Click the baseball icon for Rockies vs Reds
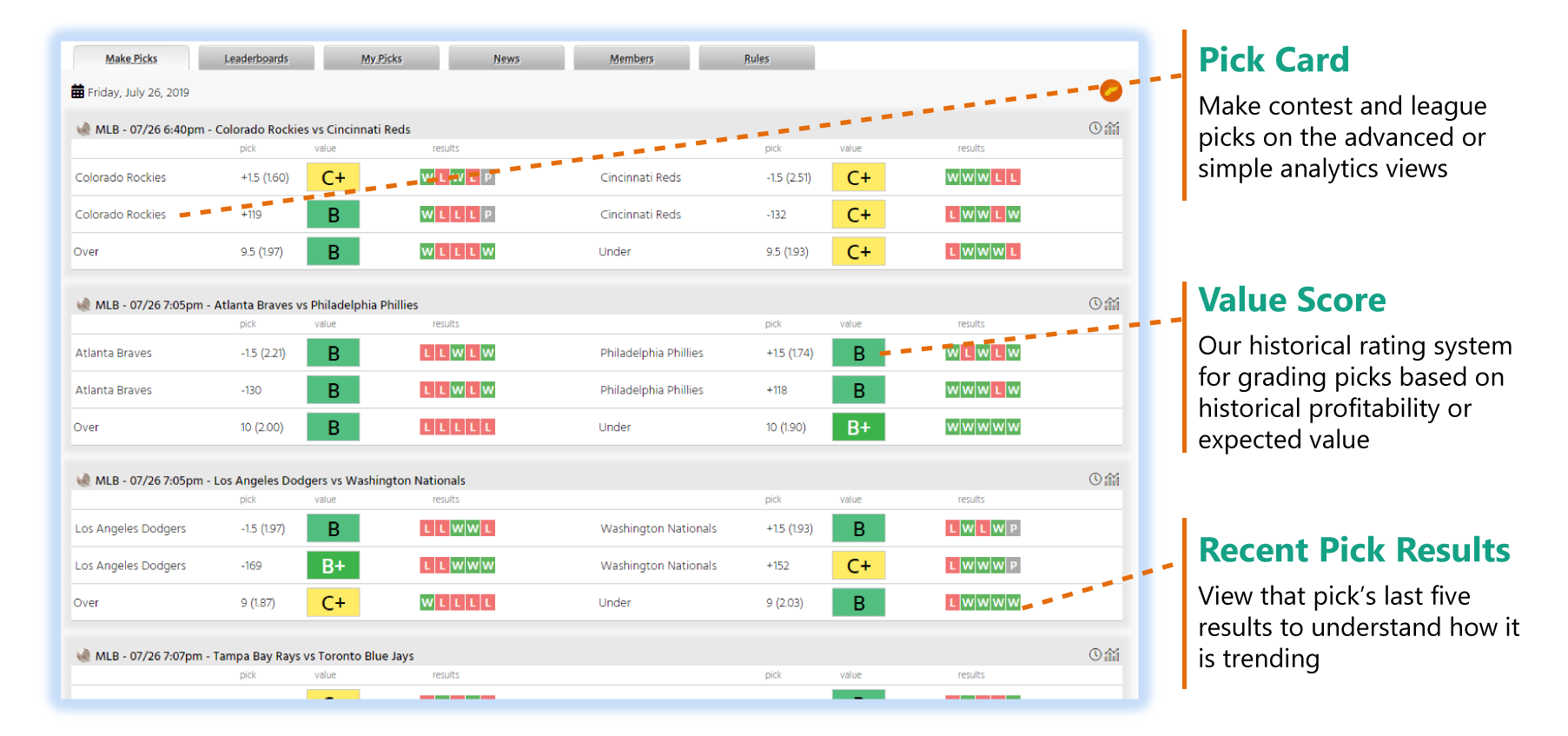The height and width of the screenshot is (736, 1568). tap(83, 129)
